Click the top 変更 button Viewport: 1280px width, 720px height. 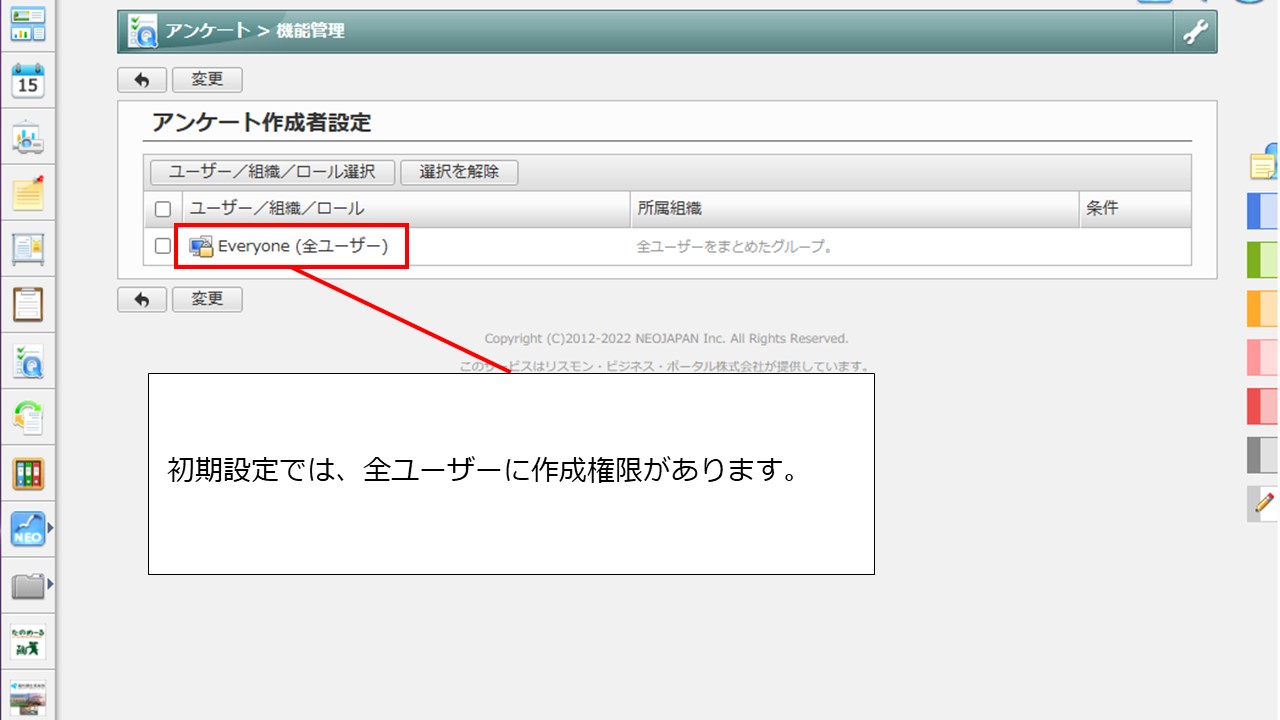(207, 80)
